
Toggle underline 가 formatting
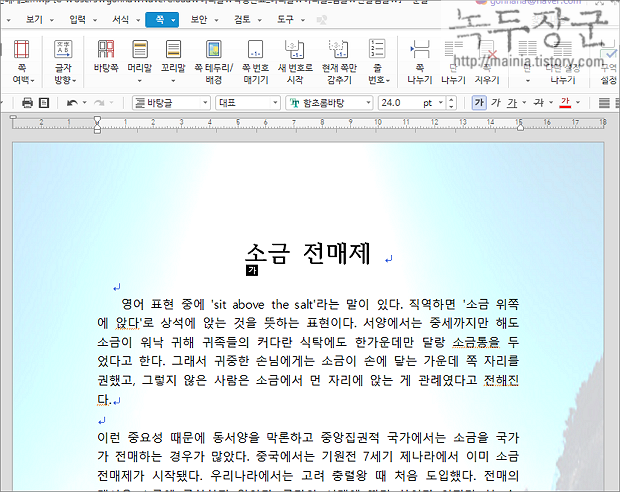pos(512,103)
